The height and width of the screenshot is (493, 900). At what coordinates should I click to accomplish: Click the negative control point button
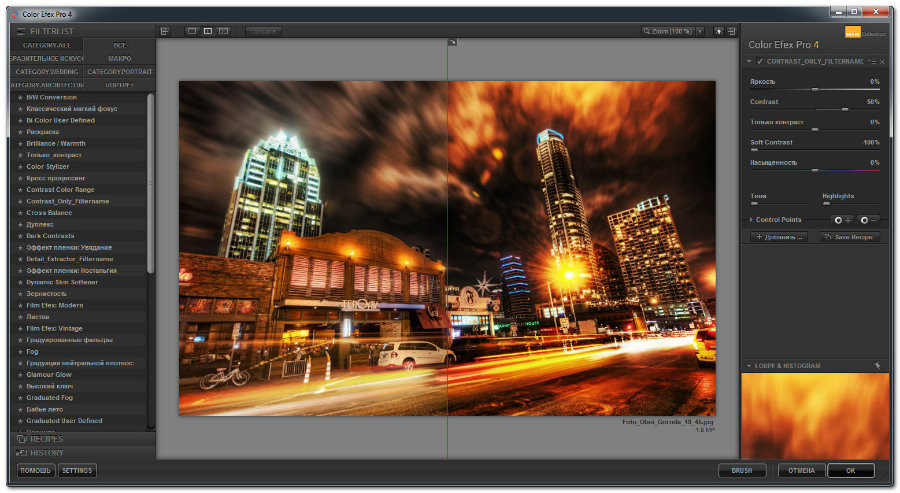point(869,219)
